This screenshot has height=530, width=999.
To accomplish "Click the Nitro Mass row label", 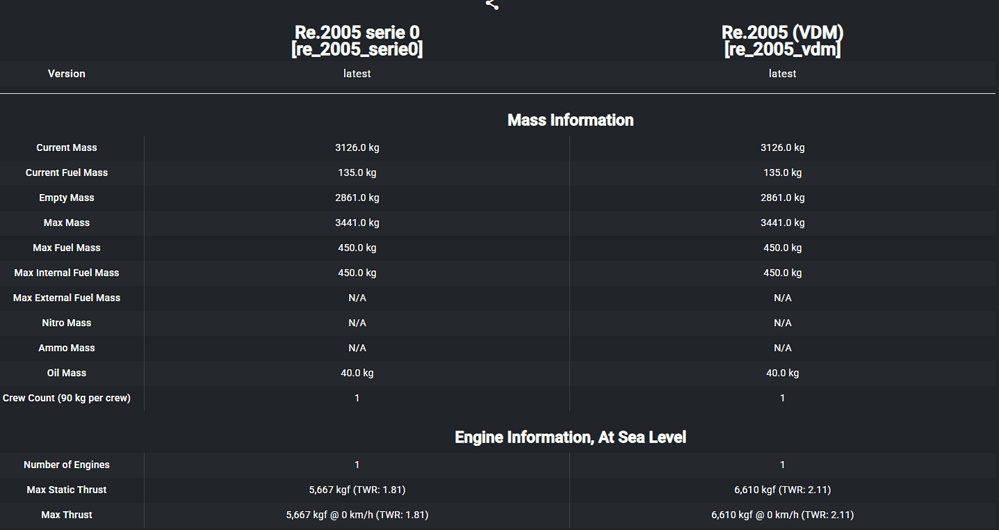I will pyautogui.click(x=67, y=323).
